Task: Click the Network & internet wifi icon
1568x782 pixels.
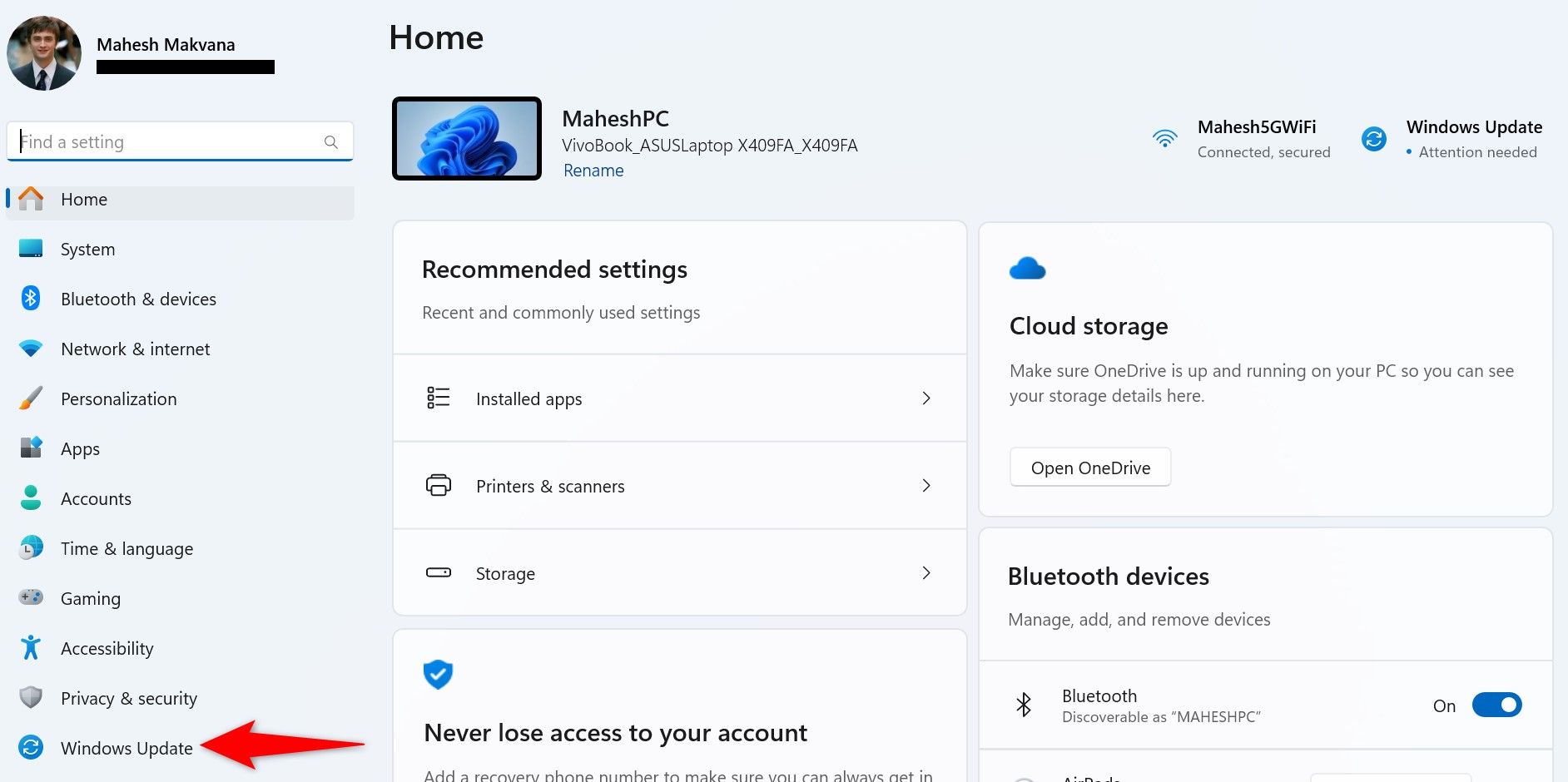Action: (x=31, y=349)
